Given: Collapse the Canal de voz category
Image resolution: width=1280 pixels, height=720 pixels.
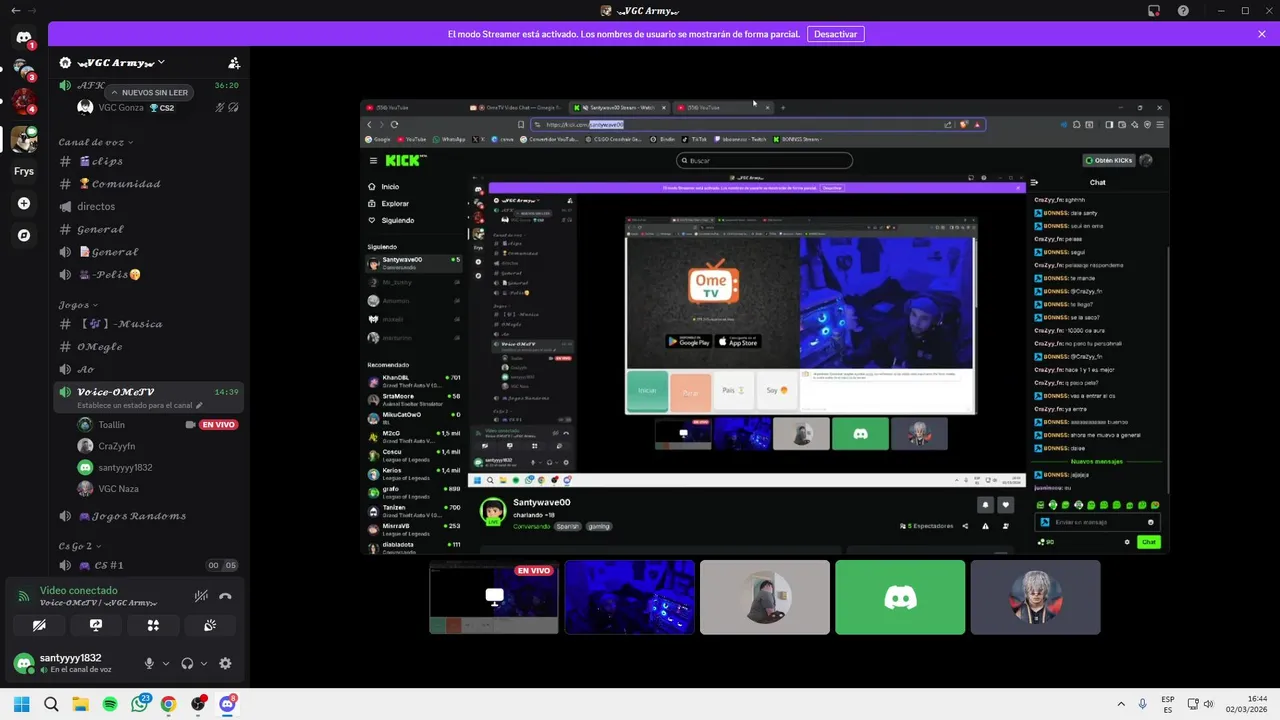Looking at the screenshot, I should [x=95, y=142].
